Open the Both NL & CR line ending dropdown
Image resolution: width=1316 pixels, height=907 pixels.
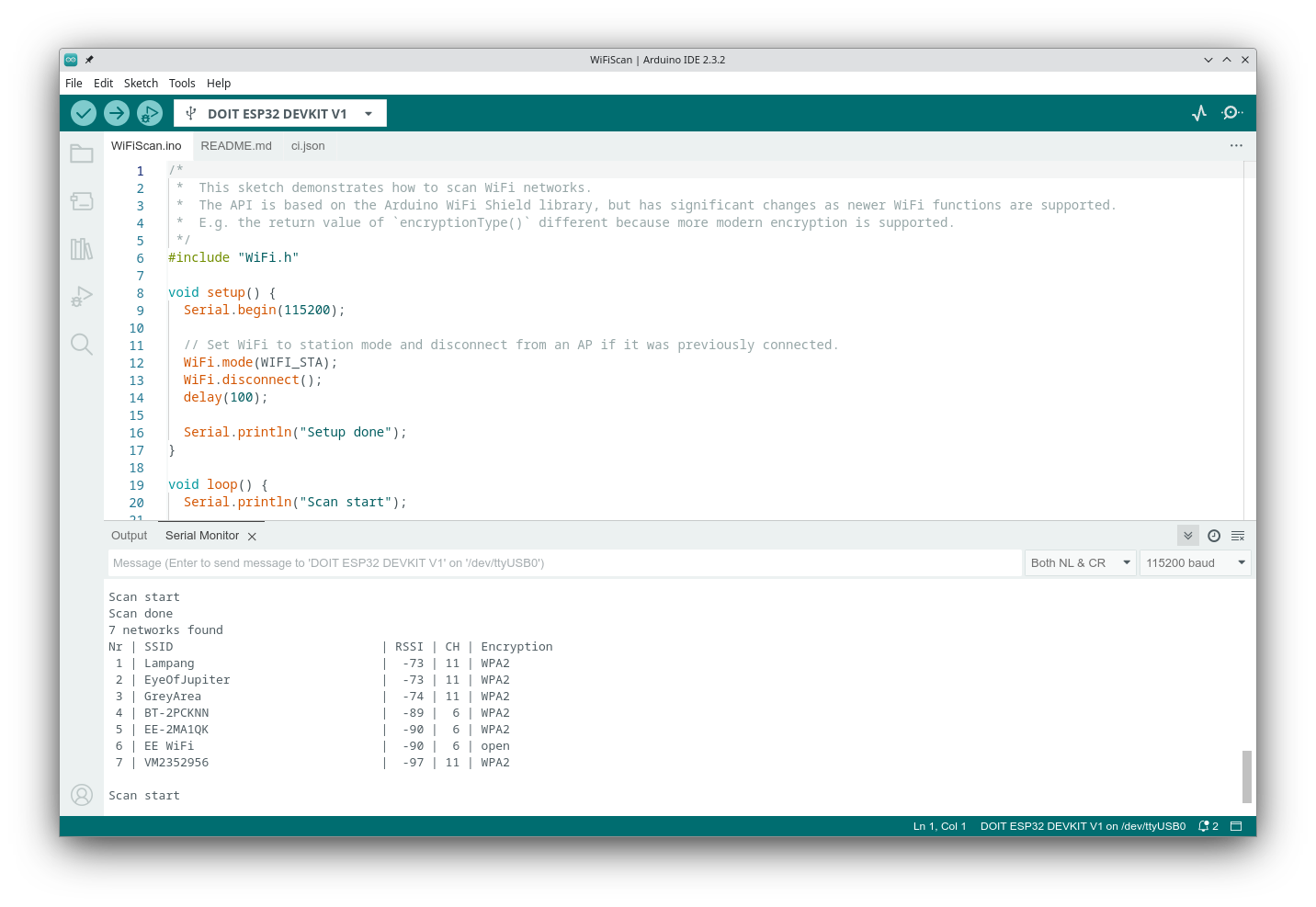(x=1080, y=563)
